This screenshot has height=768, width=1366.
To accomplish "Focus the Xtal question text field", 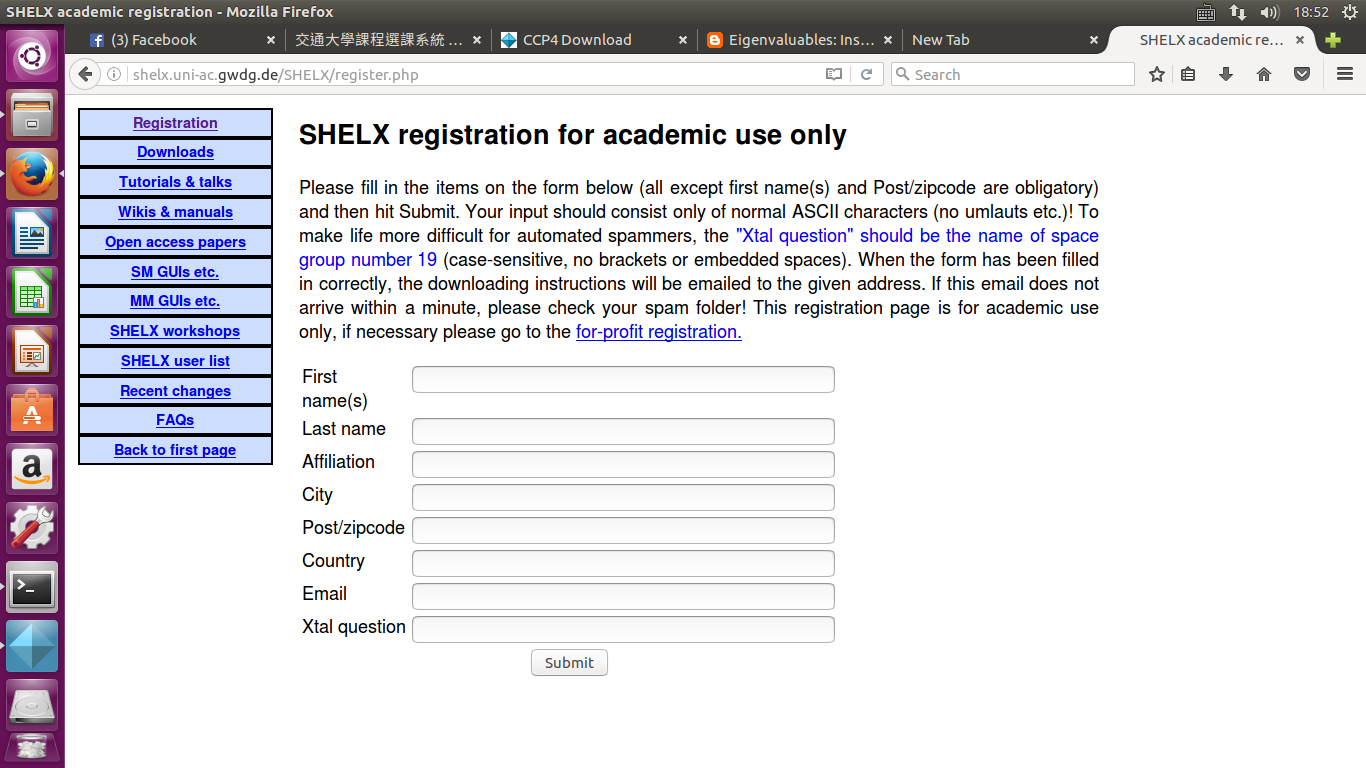I will pyautogui.click(x=623, y=629).
